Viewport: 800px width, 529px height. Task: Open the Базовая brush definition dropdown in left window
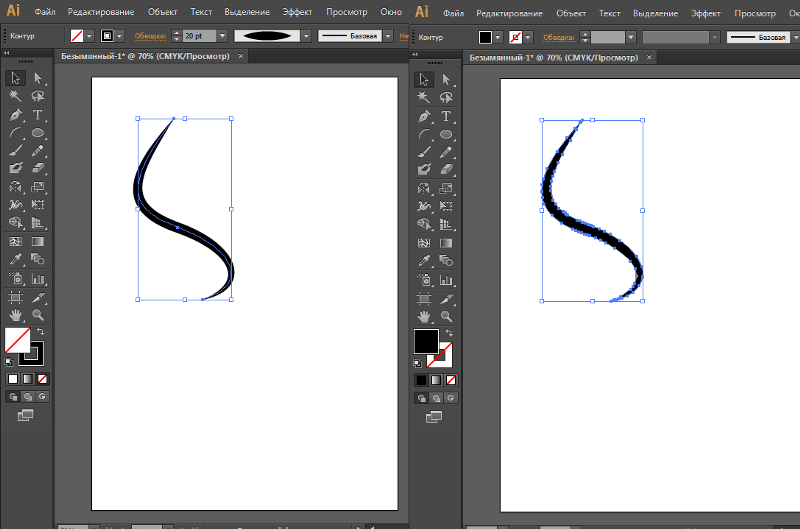388,36
